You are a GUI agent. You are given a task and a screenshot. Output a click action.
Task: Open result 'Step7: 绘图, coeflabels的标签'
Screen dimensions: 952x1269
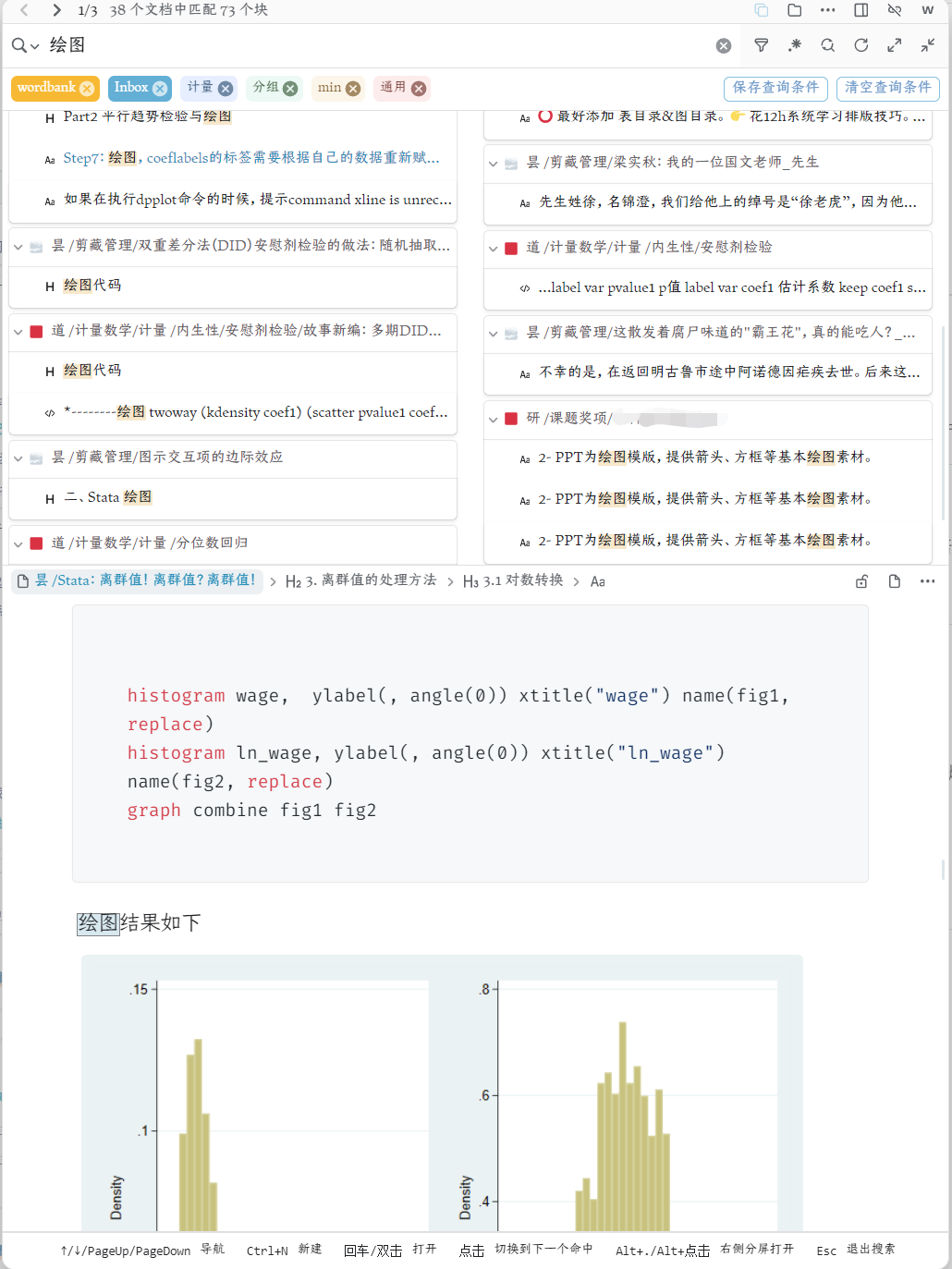(233, 158)
